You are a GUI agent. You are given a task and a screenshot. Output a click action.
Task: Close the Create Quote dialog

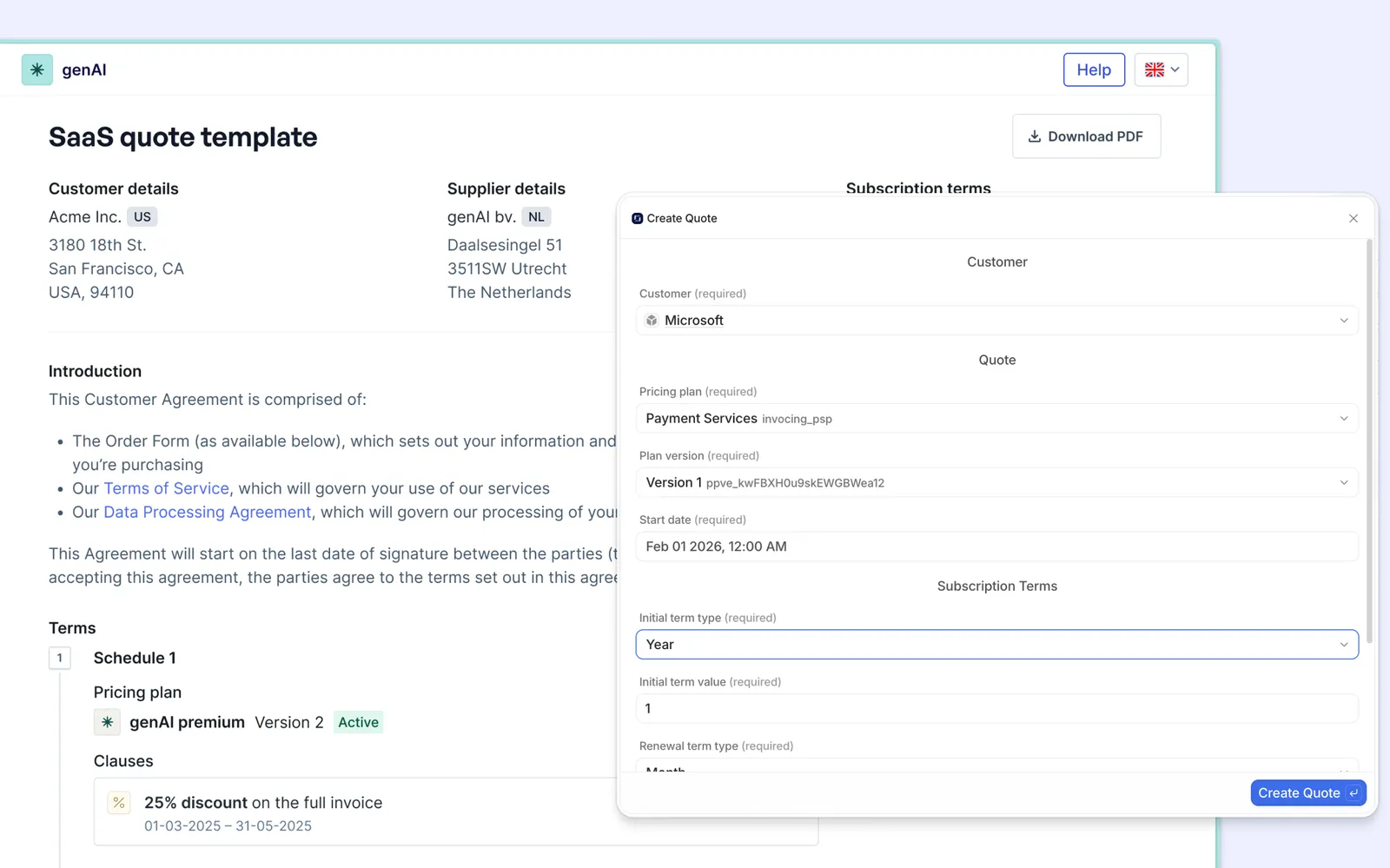(x=1354, y=218)
